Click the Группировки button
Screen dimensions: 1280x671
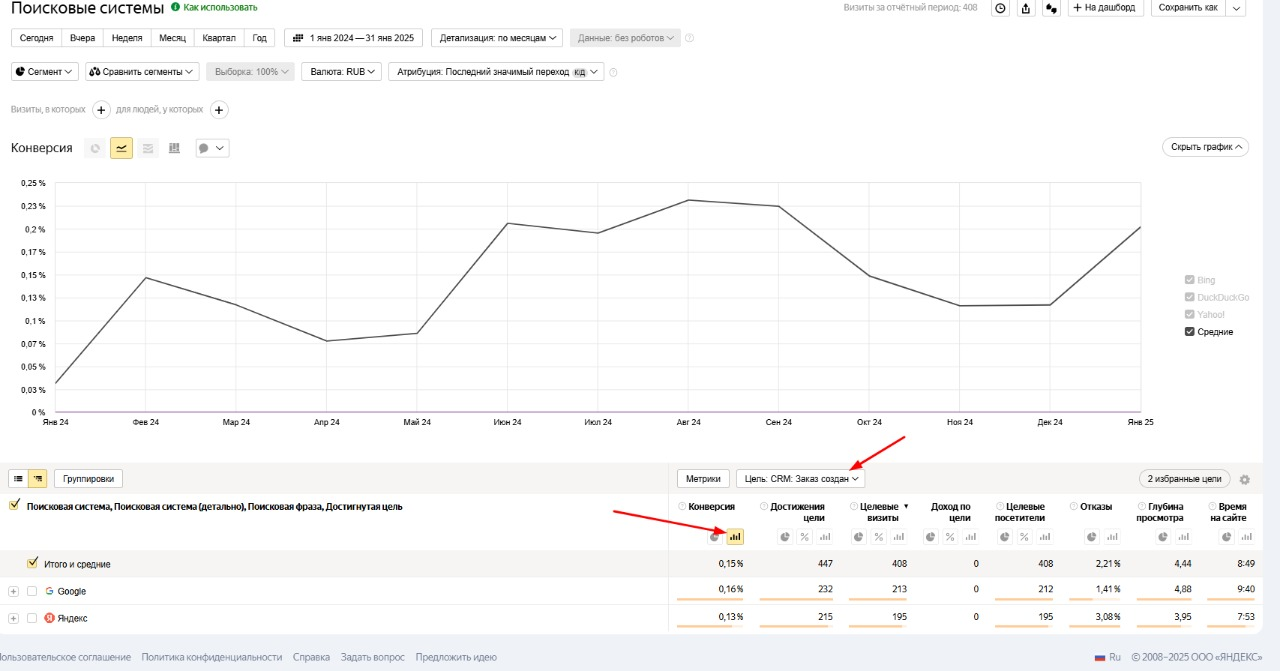pyautogui.click(x=89, y=479)
